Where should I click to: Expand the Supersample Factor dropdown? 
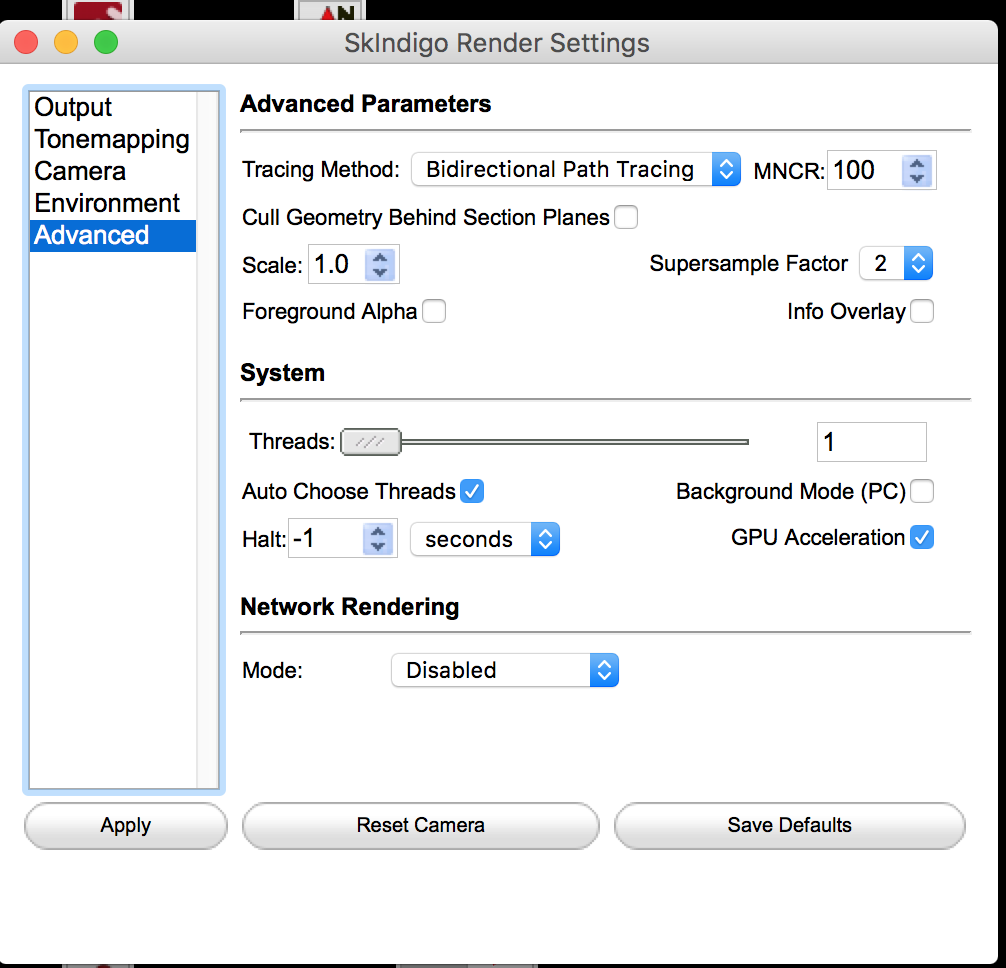[895, 264]
